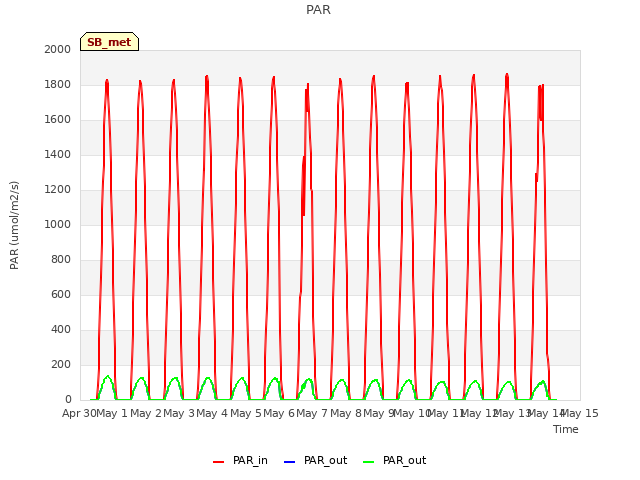Click the 'May 4' x-axis date label

point(212,413)
